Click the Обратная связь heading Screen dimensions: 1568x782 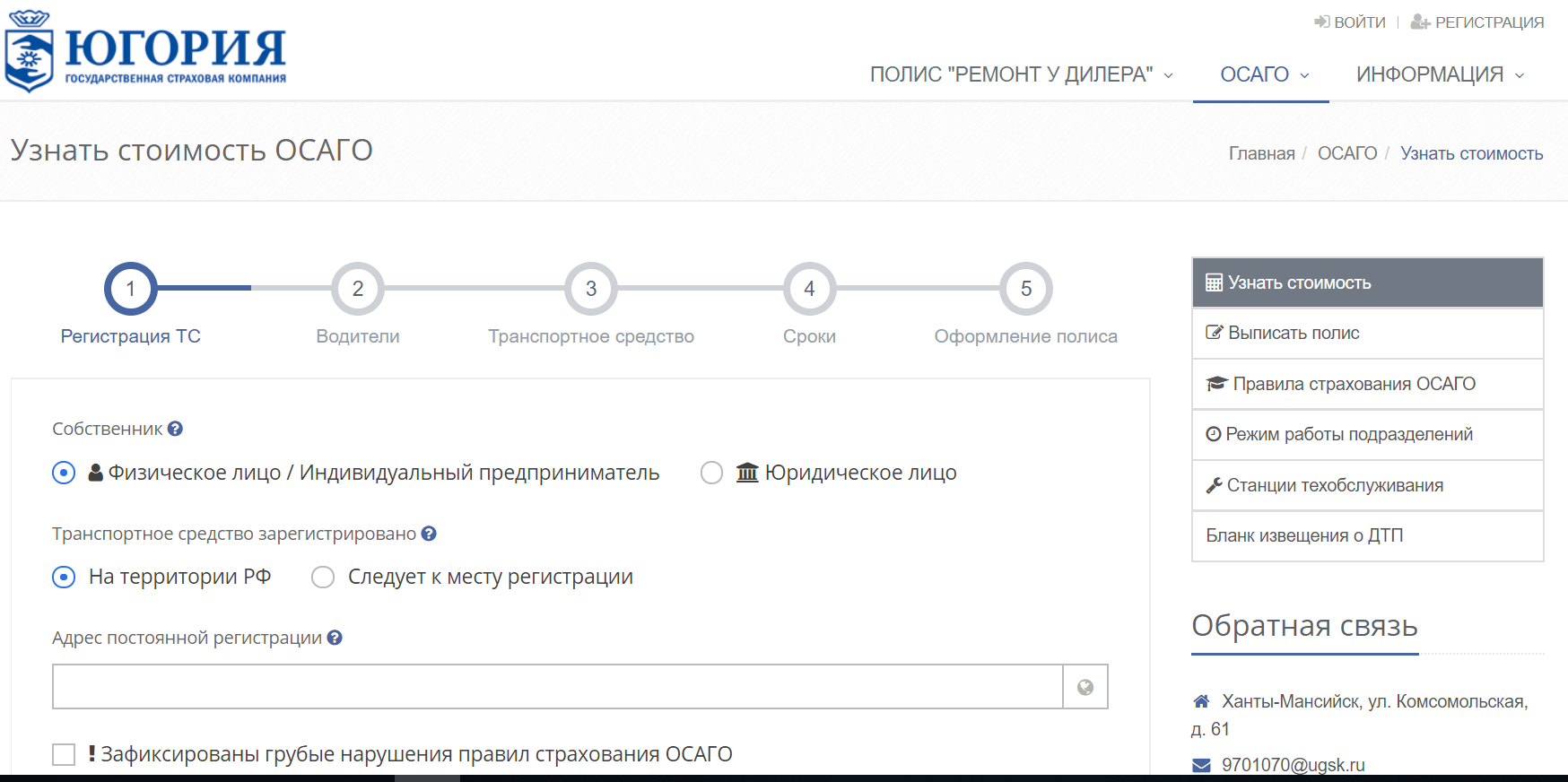(1304, 625)
